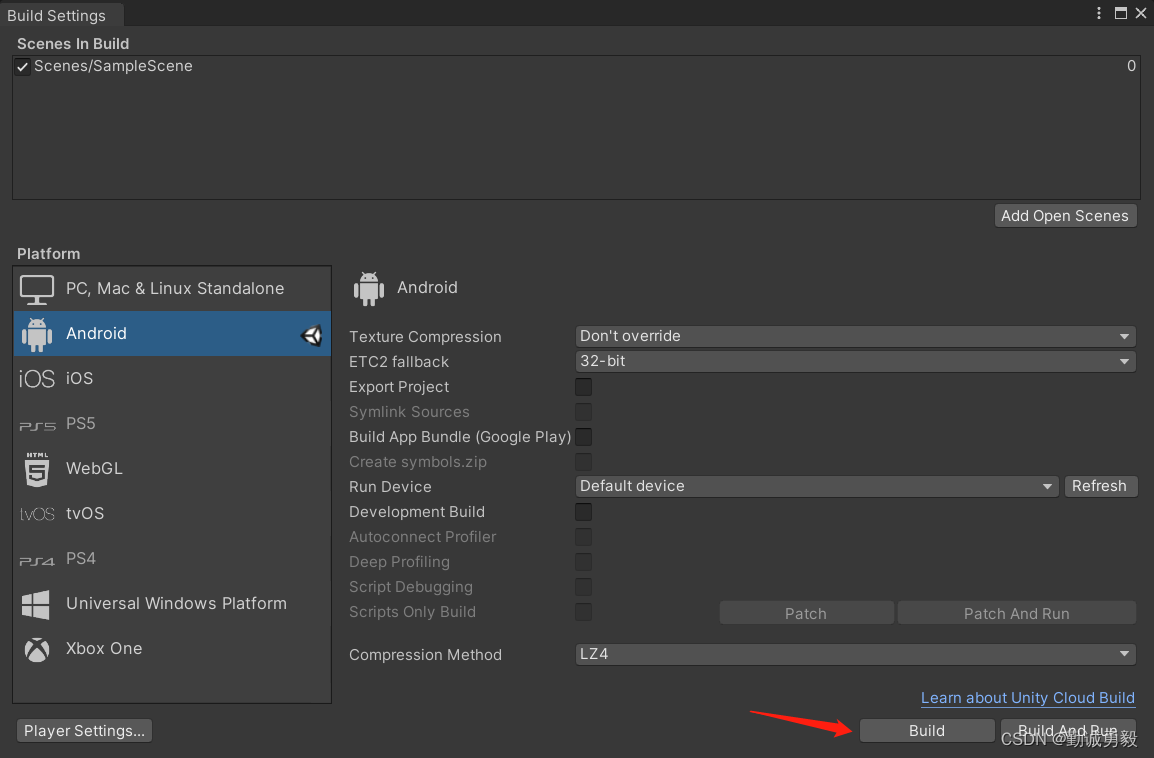Select the Universal Windows Platform row
The image size is (1154, 758).
(172, 603)
